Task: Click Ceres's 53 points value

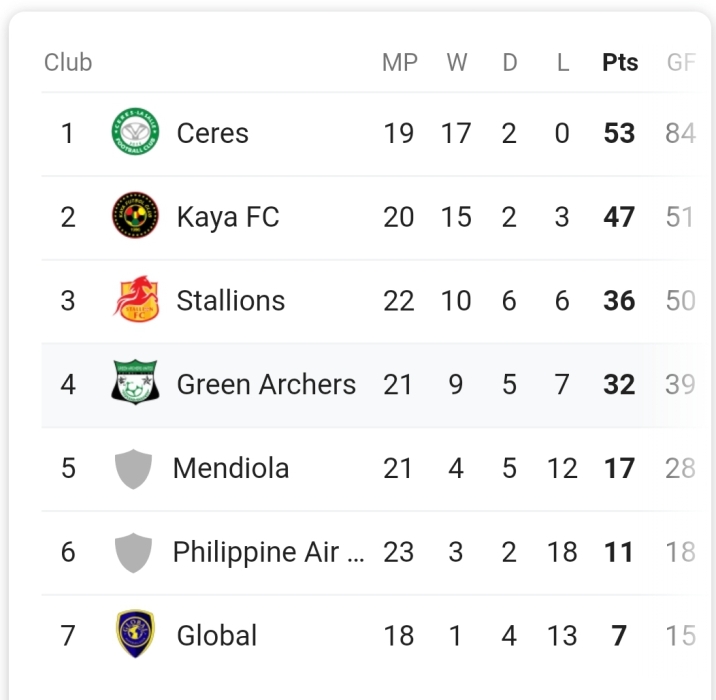Action: point(619,133)
